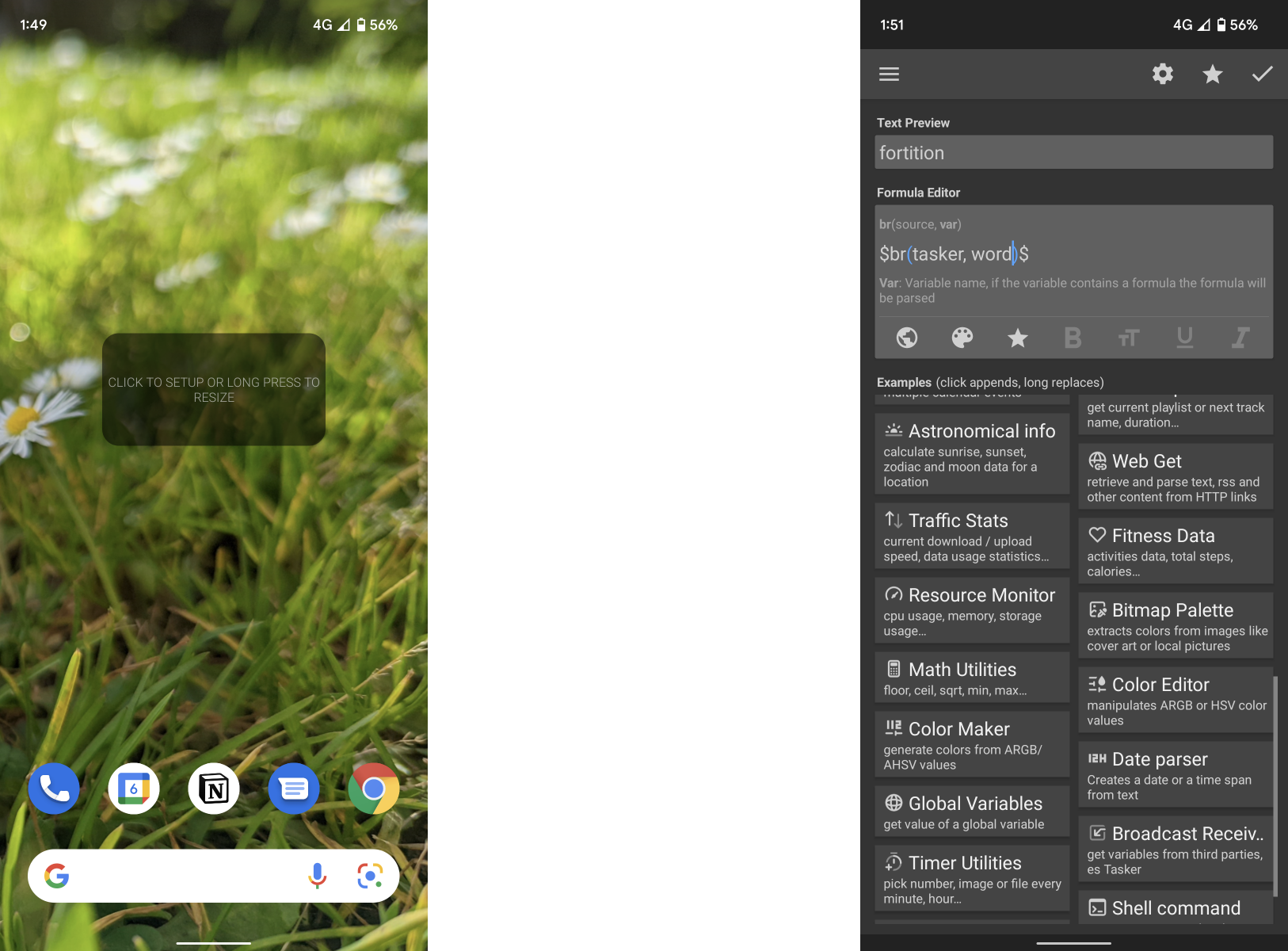This screenshot has height=951, width=1288.
Task: Open Google Lens from search bar
Action: coord(370,876)
